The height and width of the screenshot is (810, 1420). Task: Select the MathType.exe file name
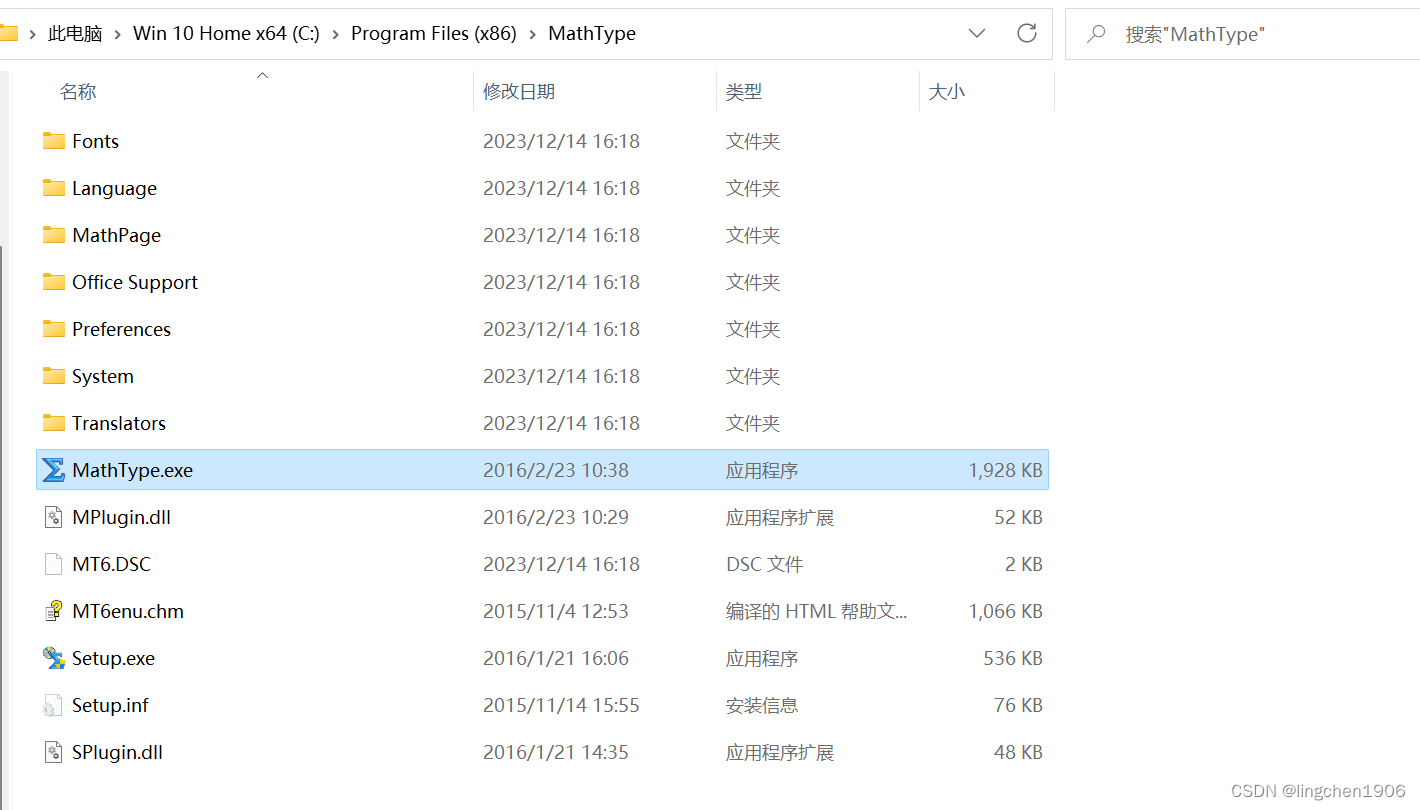click(132, 470)
